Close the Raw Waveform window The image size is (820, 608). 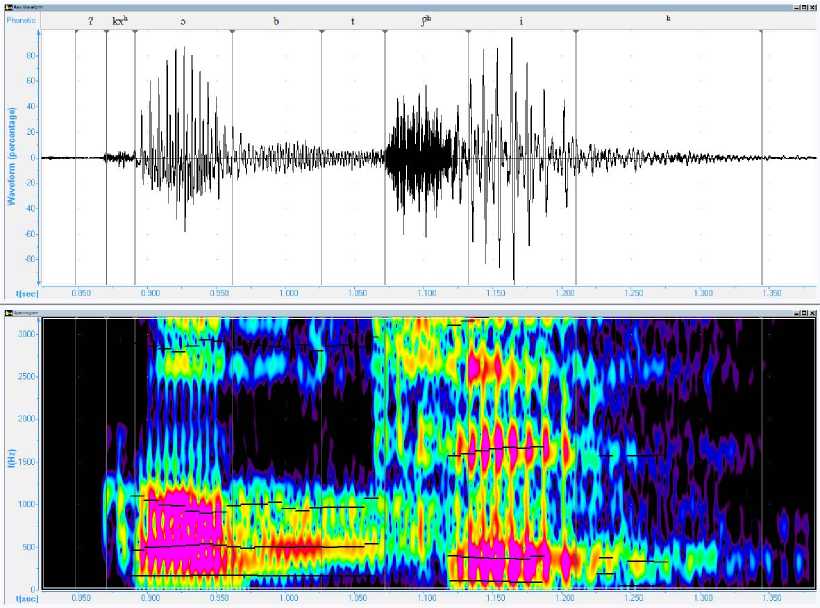pos(812,6)
